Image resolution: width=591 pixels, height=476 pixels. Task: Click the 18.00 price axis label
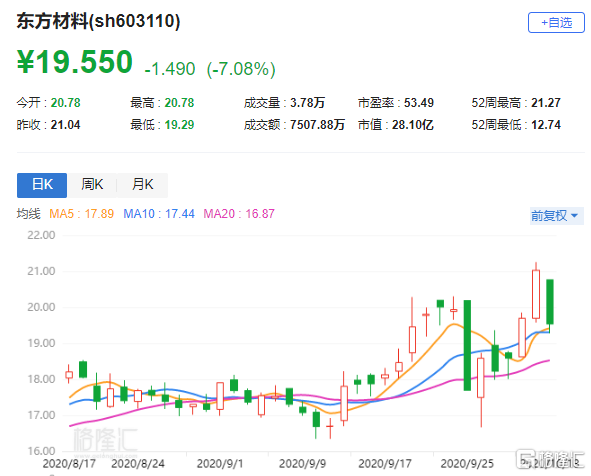tap(41, 379)
